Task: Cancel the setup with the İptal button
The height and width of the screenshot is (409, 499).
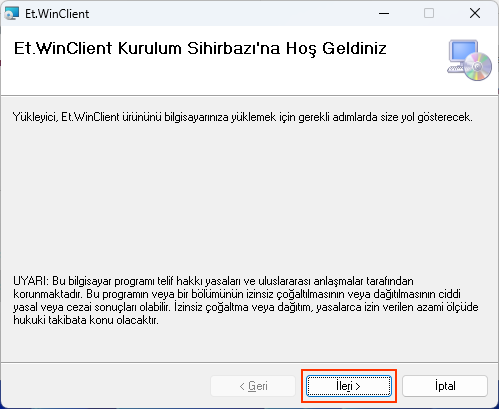Action: tap(445, 386)
